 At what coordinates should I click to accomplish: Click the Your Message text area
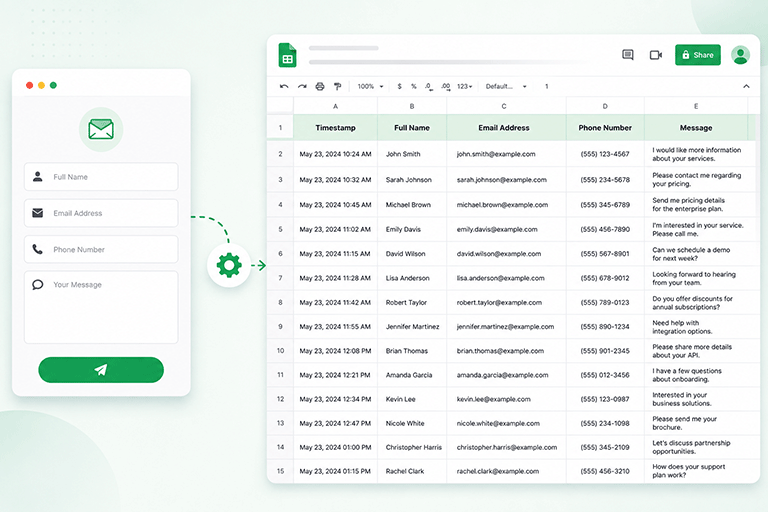coord(101,308)
